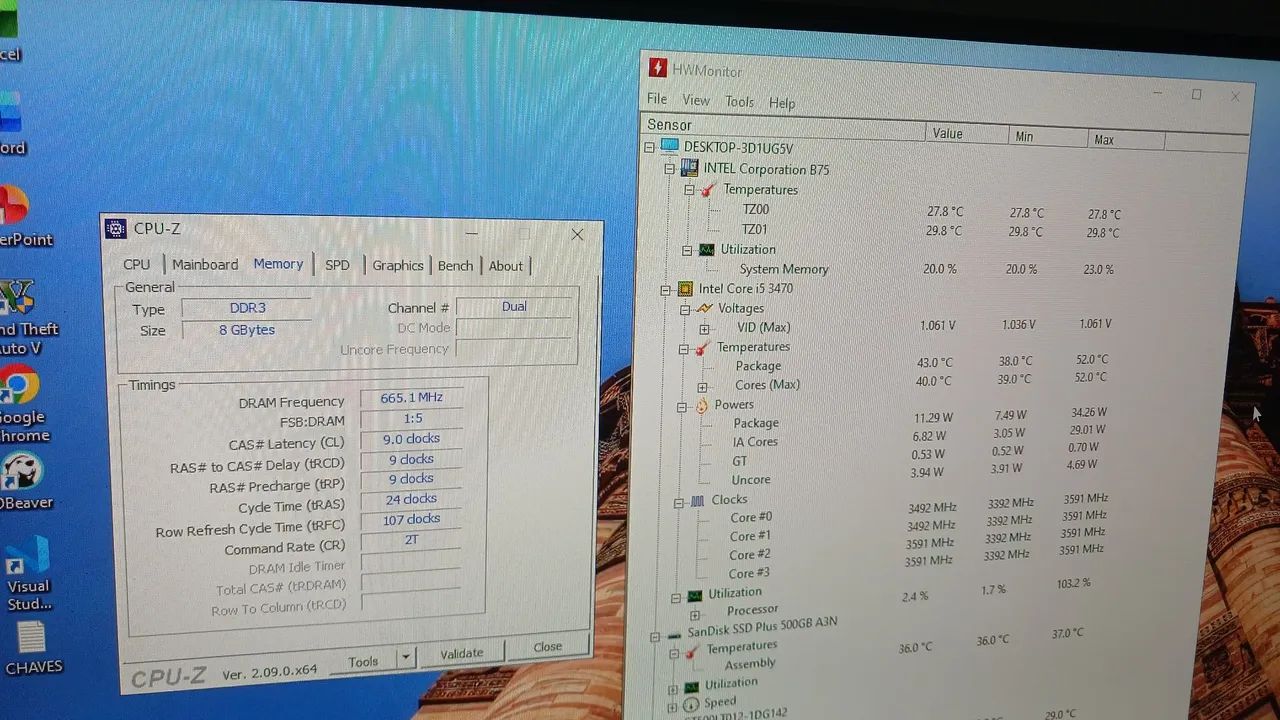Select the Assembly temperature row
1280x720 pixels.
pyautogui.click(x=750, y=664)
